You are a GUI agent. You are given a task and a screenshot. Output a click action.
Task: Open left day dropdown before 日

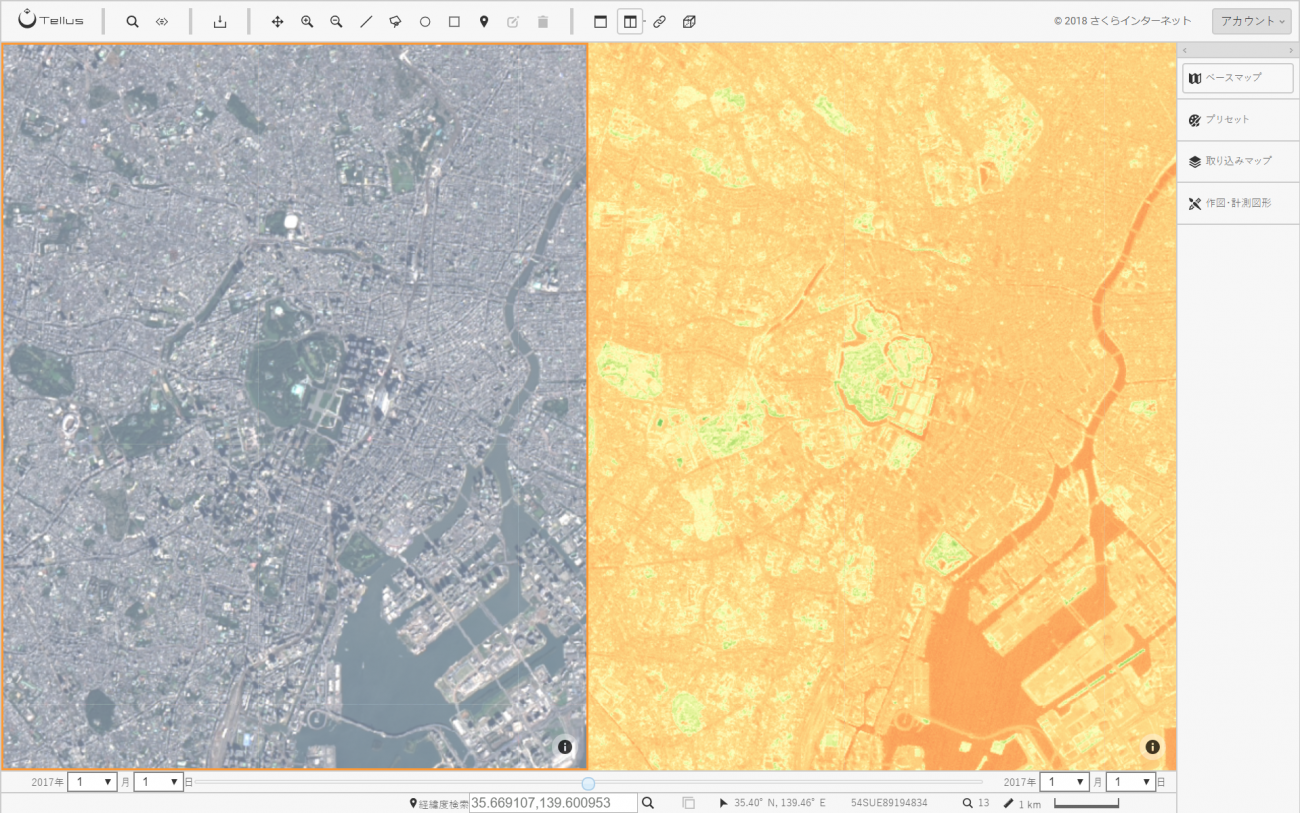click(x=158, y=782)
